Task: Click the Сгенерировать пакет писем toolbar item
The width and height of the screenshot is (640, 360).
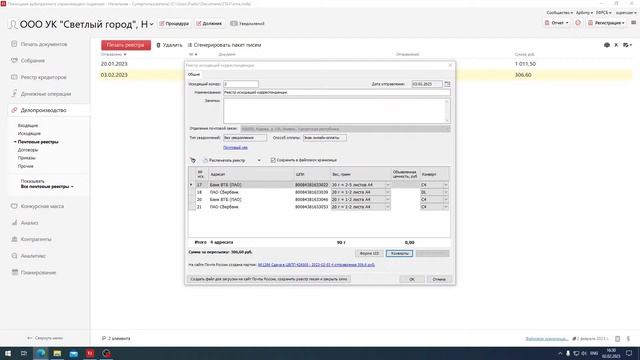Action: (224, 45)
